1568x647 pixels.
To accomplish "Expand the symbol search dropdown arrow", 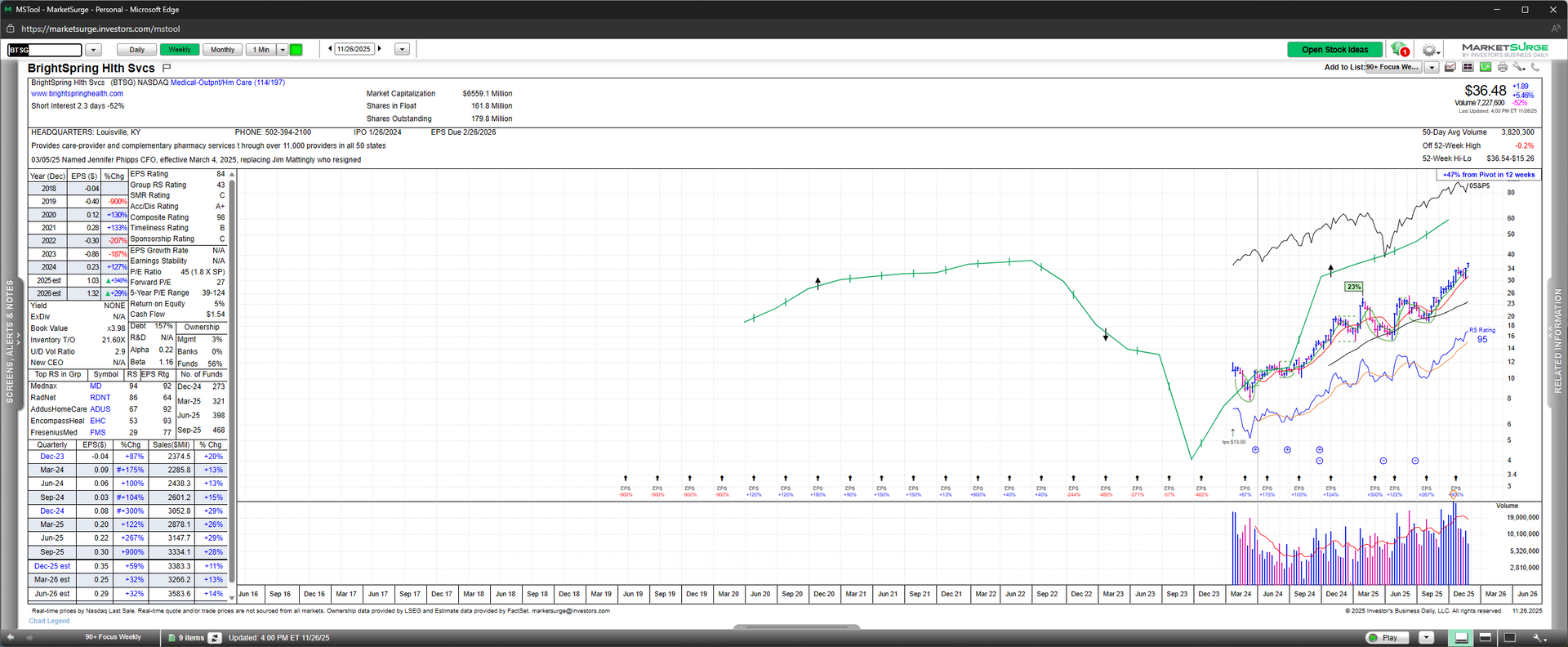I will coord(93,50).
